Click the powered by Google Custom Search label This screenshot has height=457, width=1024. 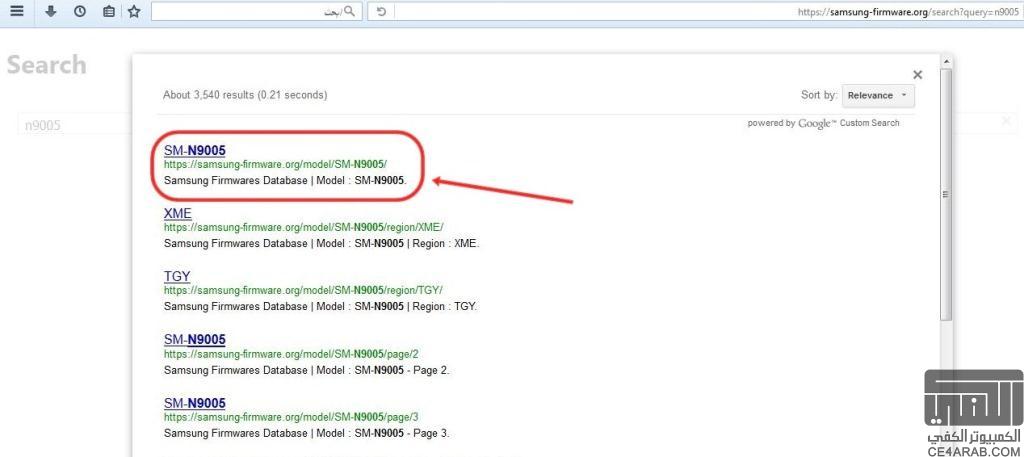click(x=824, y=123)
